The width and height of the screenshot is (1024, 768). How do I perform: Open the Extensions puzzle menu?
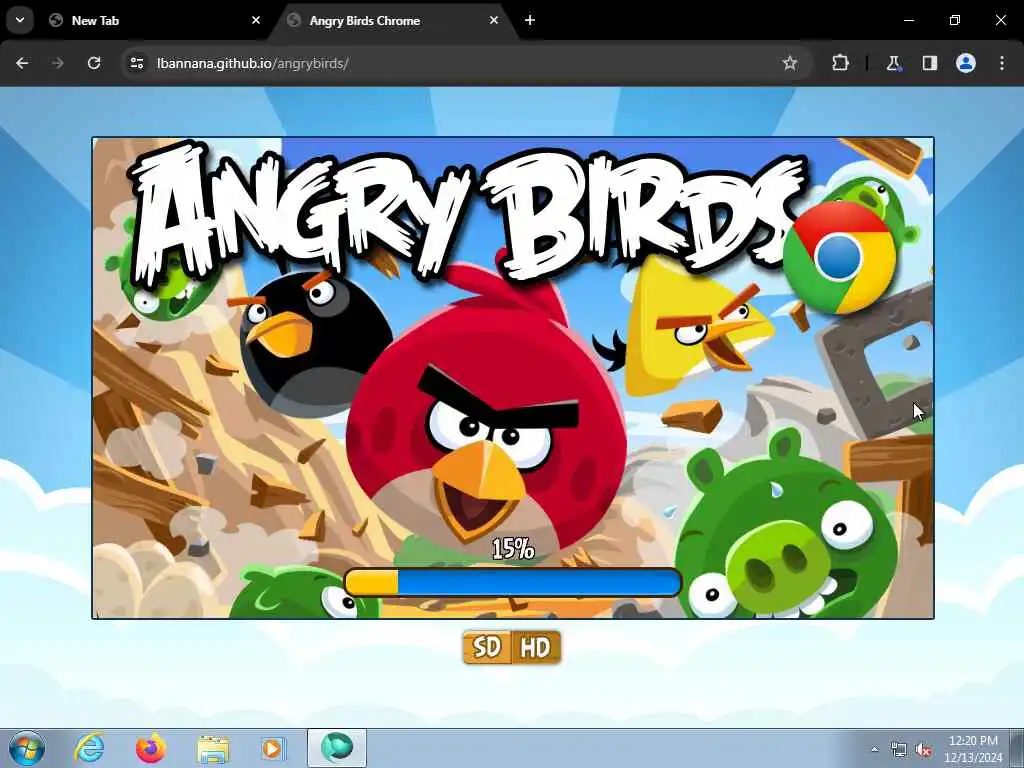pyautogui.click(x=840, y=63)
